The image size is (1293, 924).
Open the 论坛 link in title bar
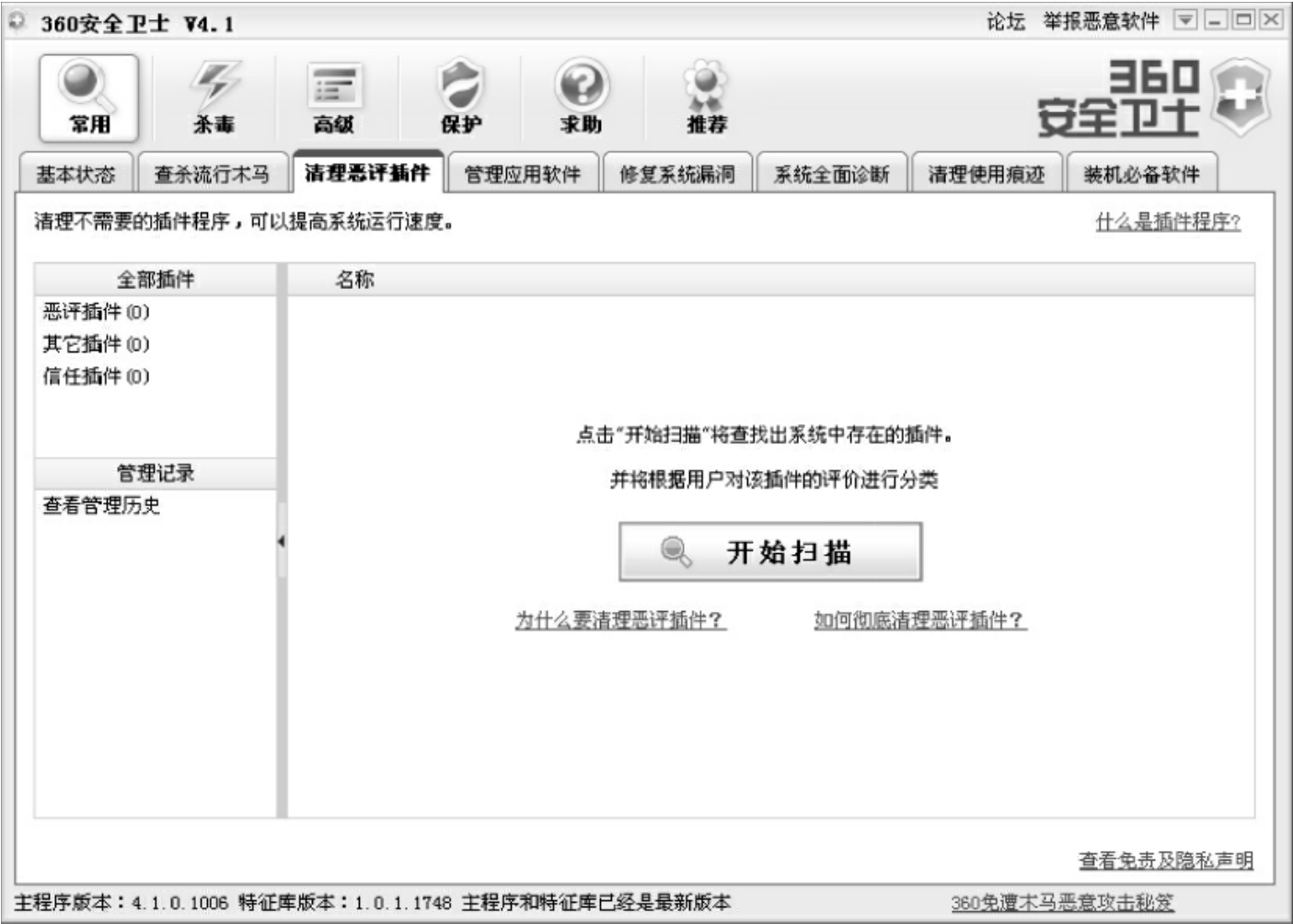coord(1006,21)
